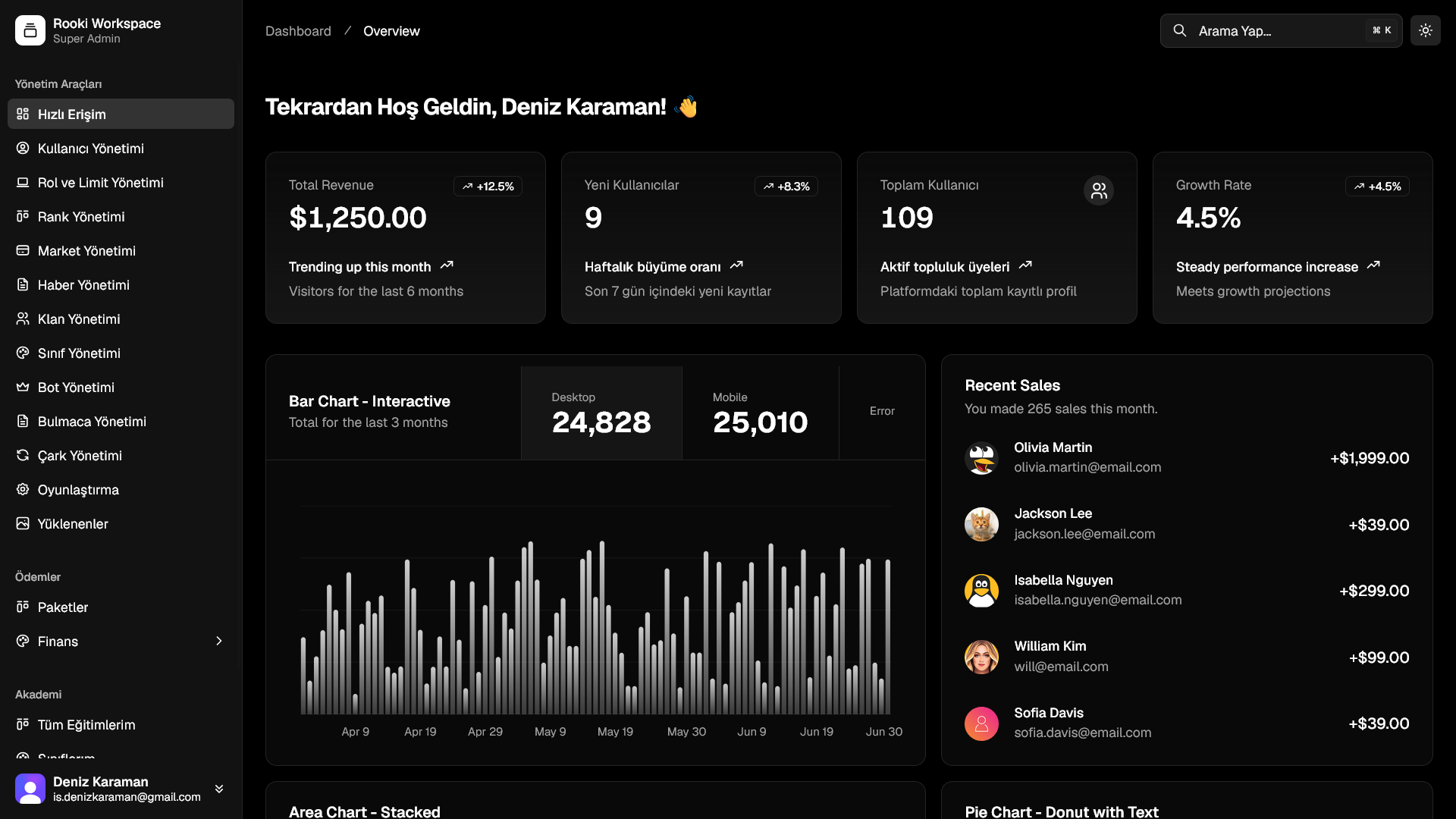Click the Yüklenenler image icon
Viewport: 1456px width, 819px height.
click(x=23, y=524)
